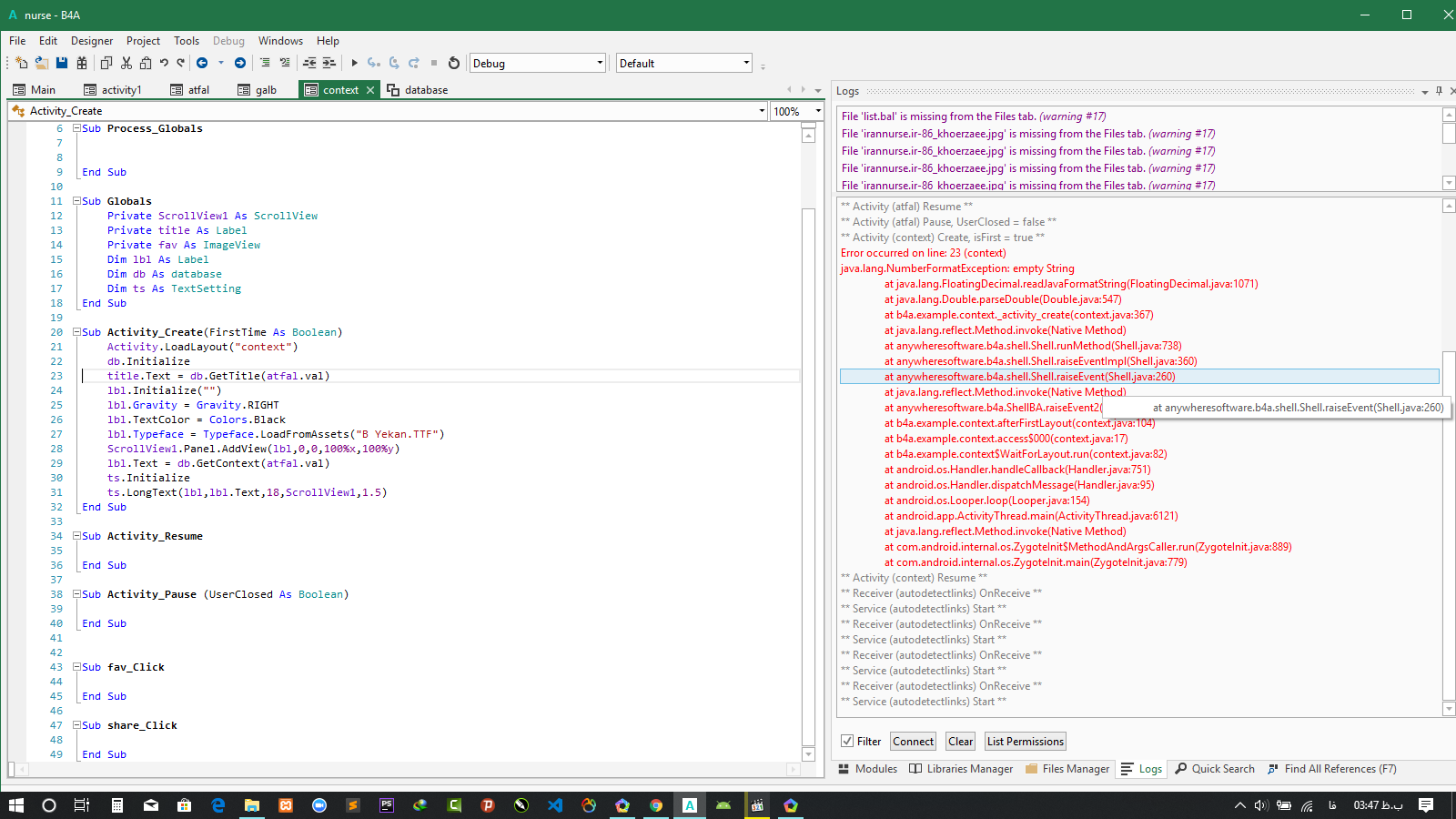Screen dimensions: 1456x819
Task: Collapse the Sub Globals code block
Action: pos(77,201)
